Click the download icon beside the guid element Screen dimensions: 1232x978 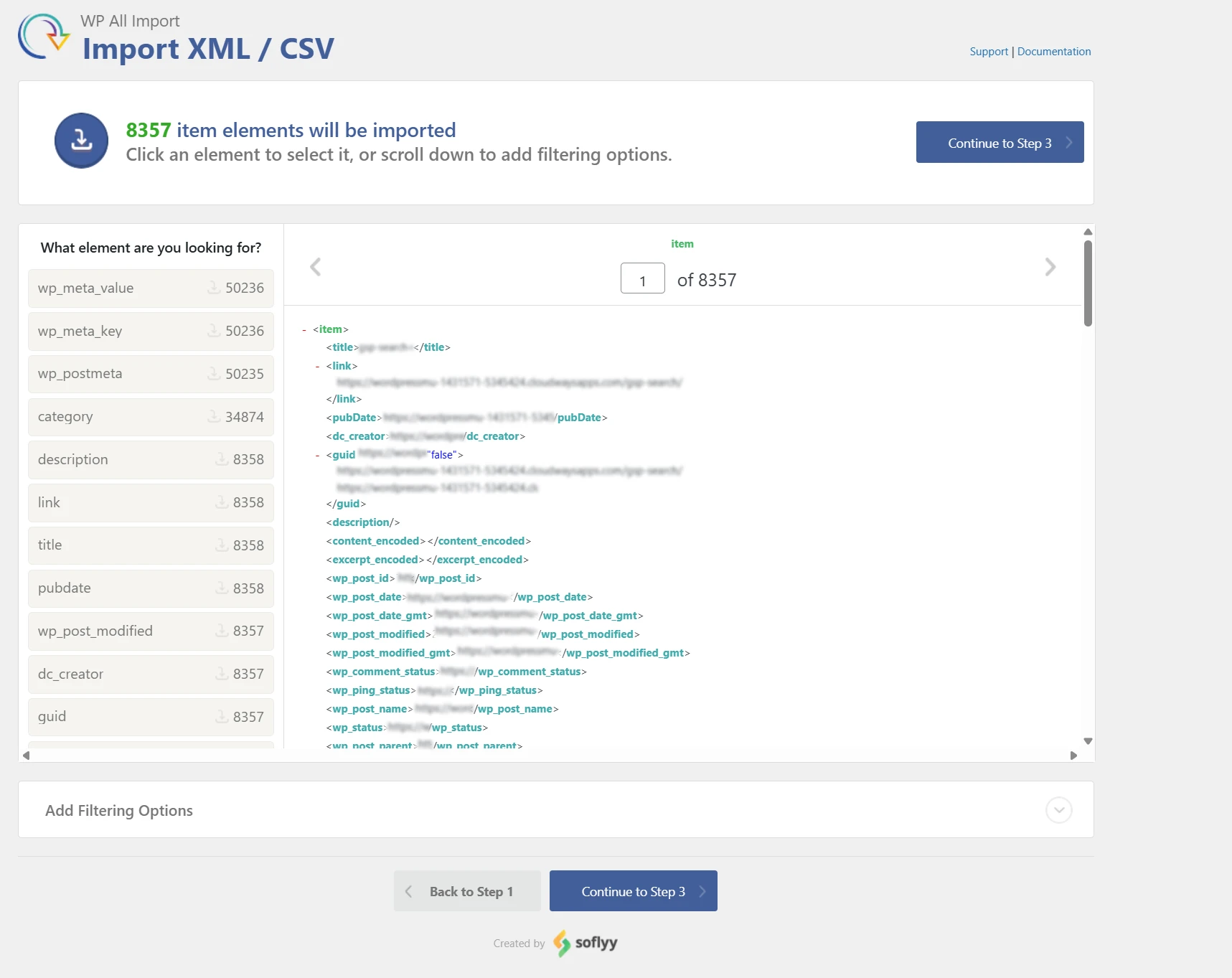(x=221, y=717)
